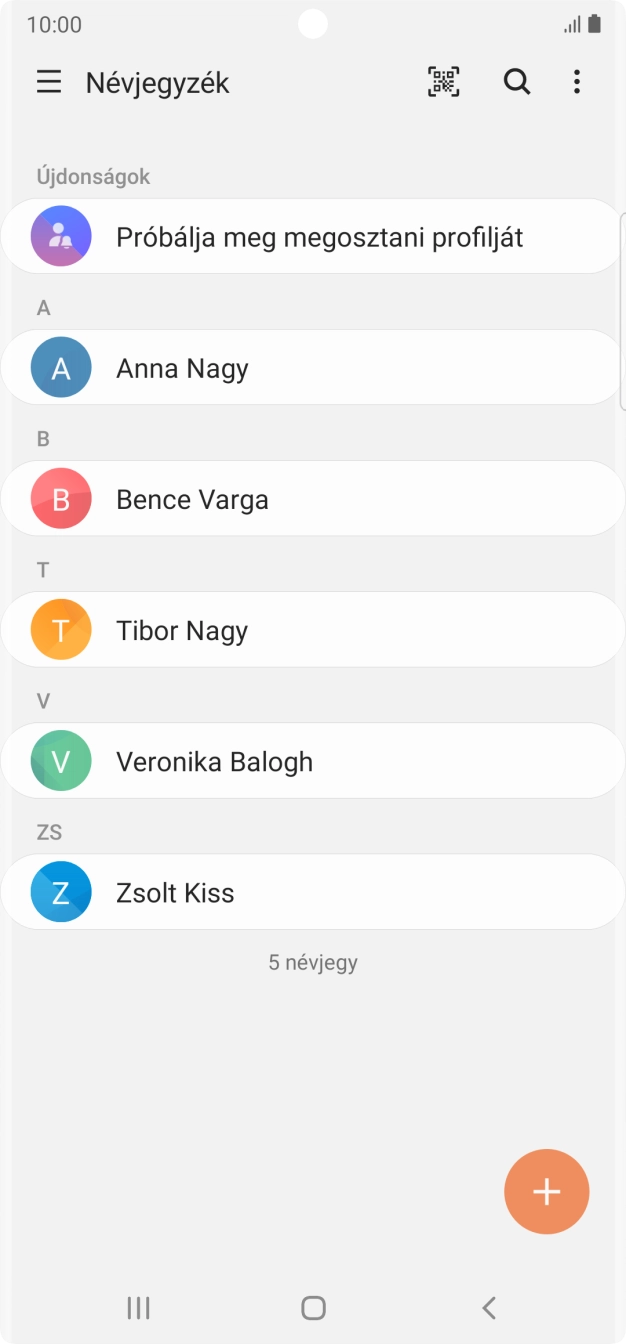626x1344 pixels.
Task: Tap Veronika Balogh's green avatar
Action: point(61,761)
